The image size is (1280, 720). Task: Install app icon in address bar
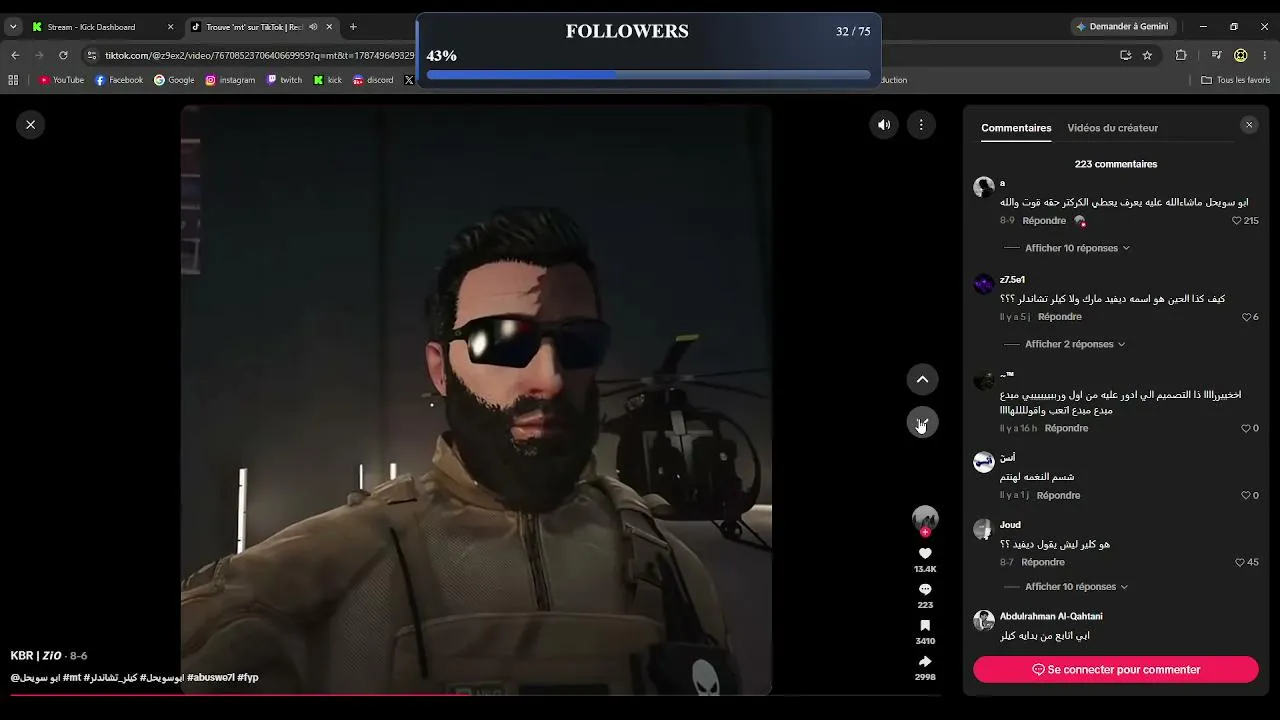point(1126,55)
